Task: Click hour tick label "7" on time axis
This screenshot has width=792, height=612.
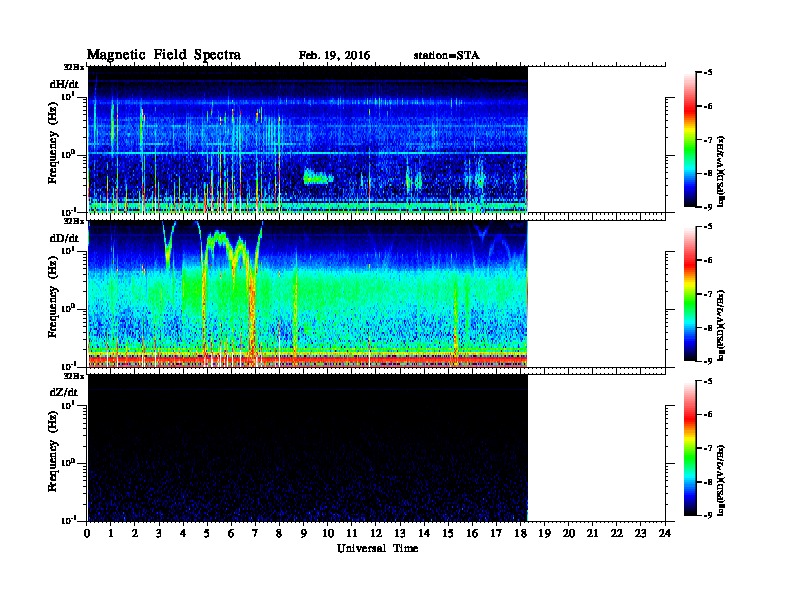Action: coord(256,534)
